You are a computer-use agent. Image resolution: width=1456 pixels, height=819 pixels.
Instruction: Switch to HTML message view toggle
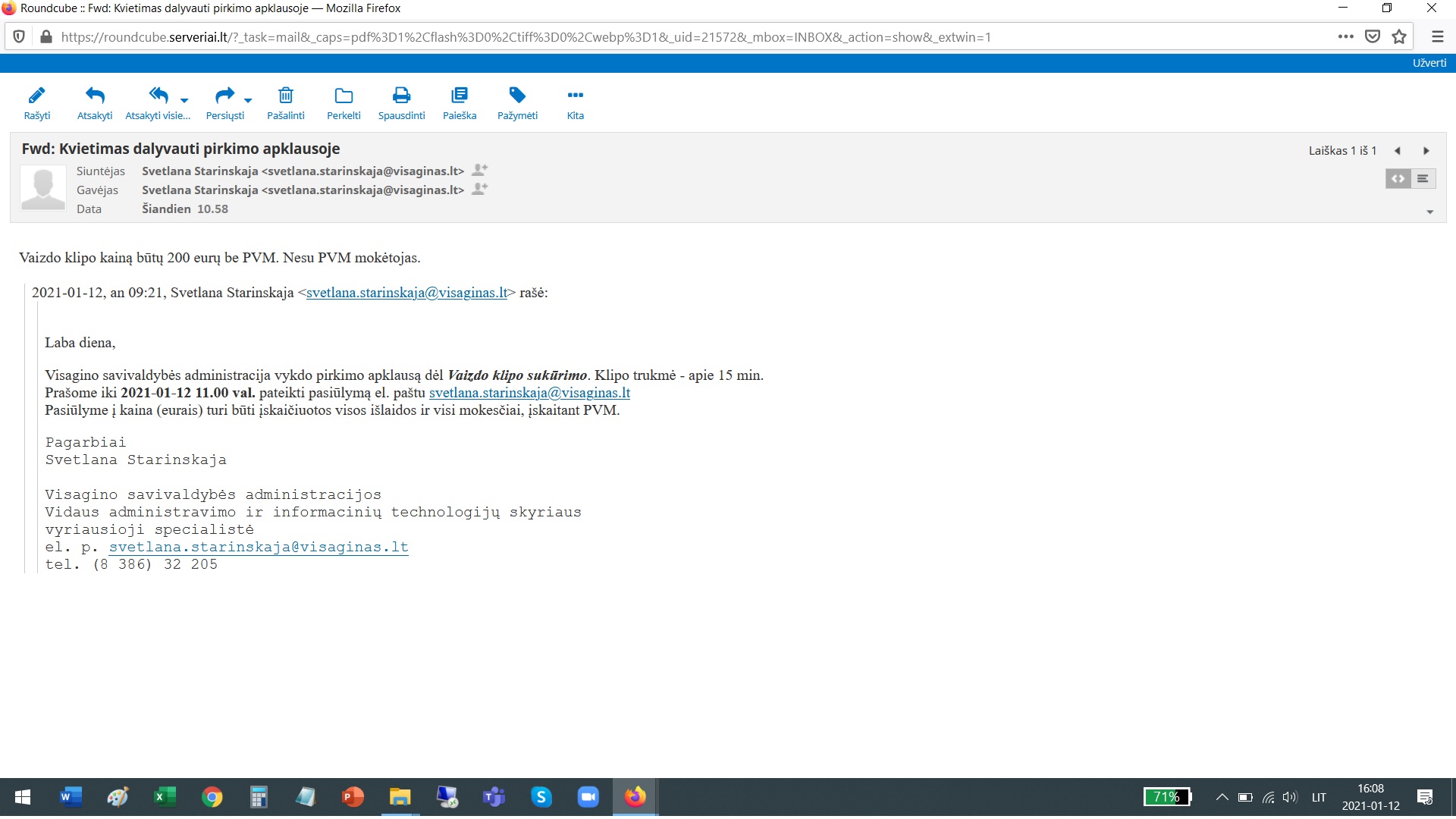click(x=1398, y=179)
